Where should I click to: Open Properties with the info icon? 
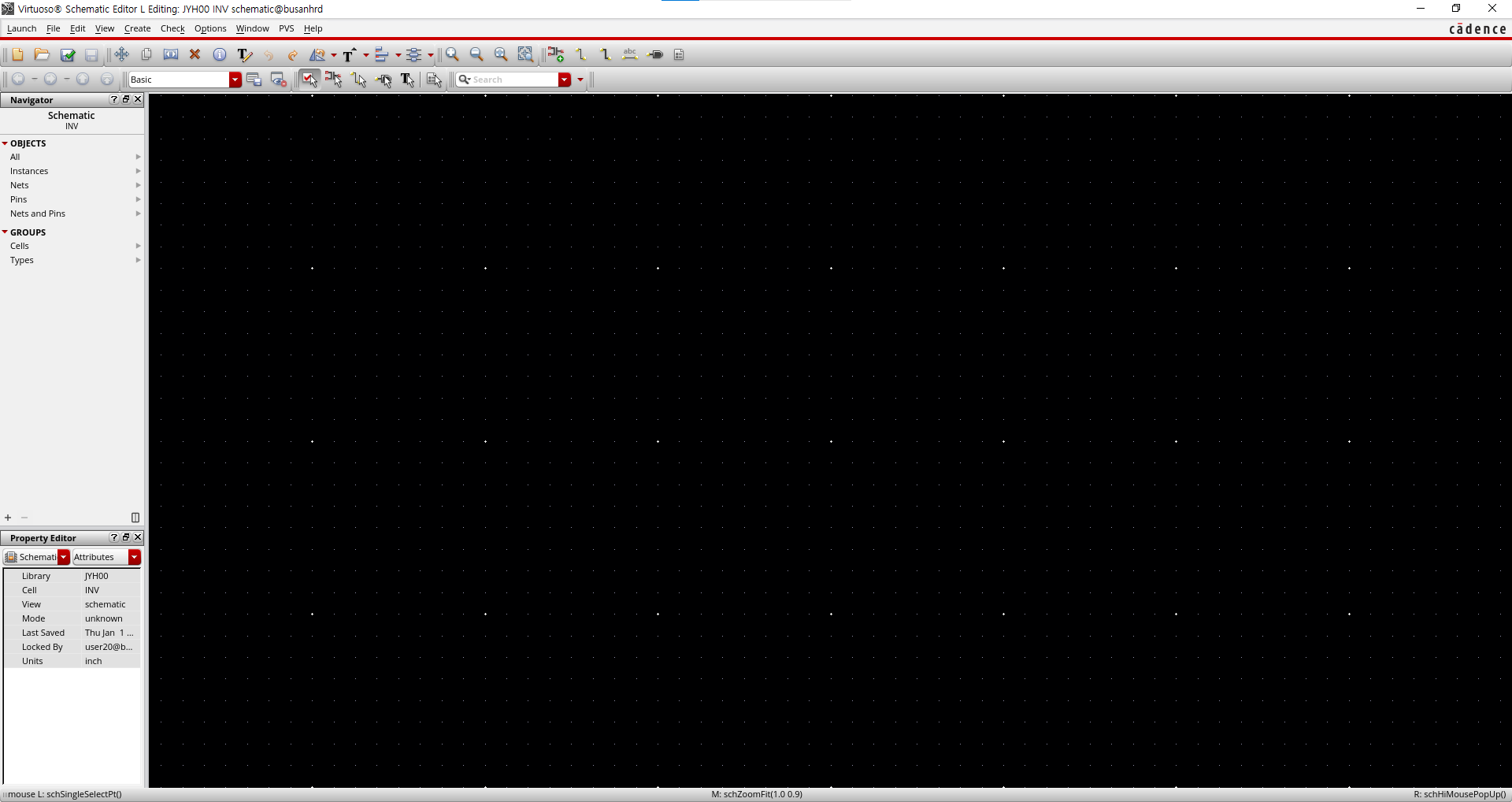(x=220, y=54)
